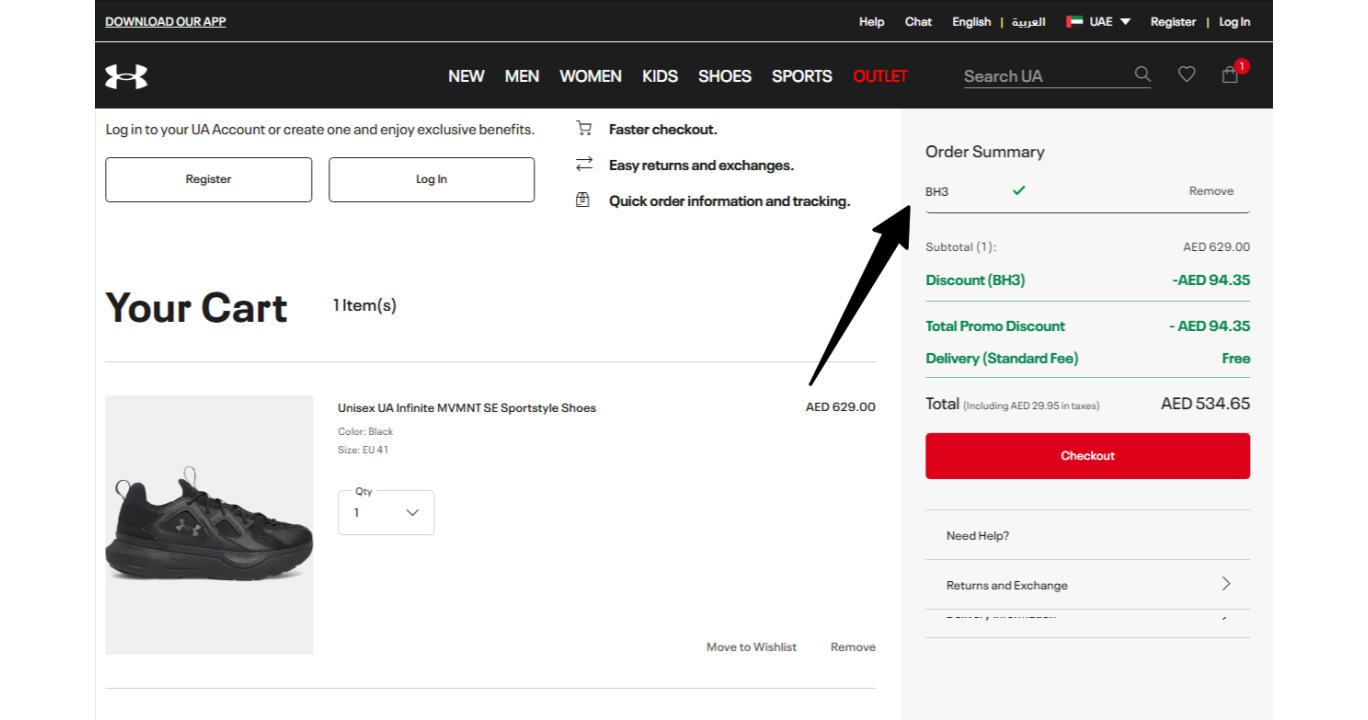The image size is (1368, 720).
Task: Open Unisex UA Infinite MVMNT SE product title
Action: pos(467,407)
